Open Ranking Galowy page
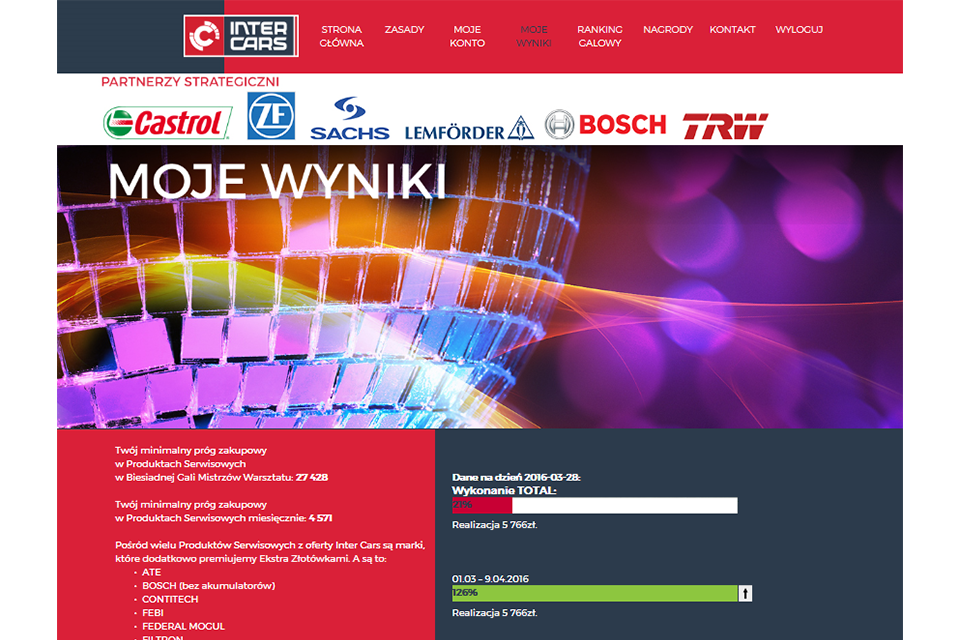 (x=600, y=36)
